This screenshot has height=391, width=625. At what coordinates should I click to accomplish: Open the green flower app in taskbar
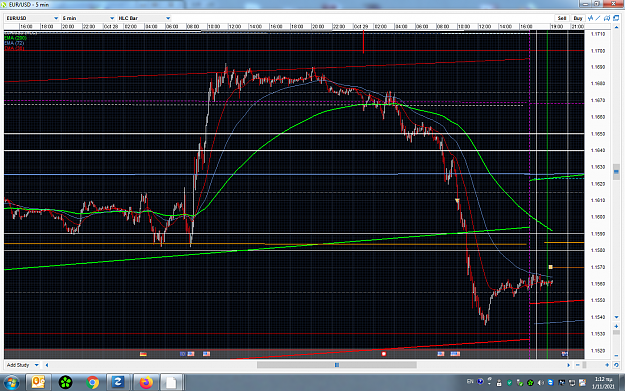click(65, 383)
